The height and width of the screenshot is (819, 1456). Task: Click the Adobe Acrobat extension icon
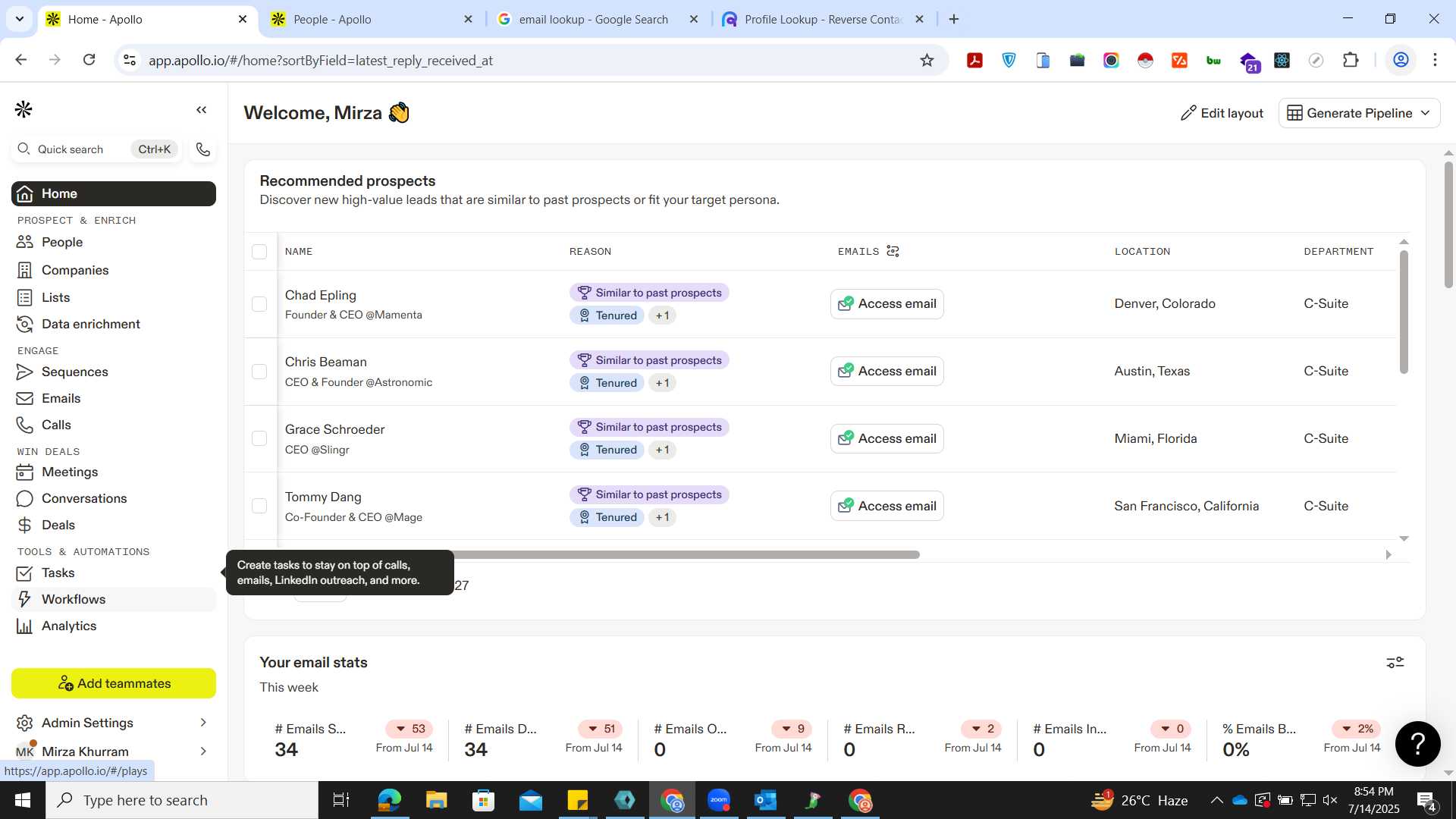coord(975,60)
